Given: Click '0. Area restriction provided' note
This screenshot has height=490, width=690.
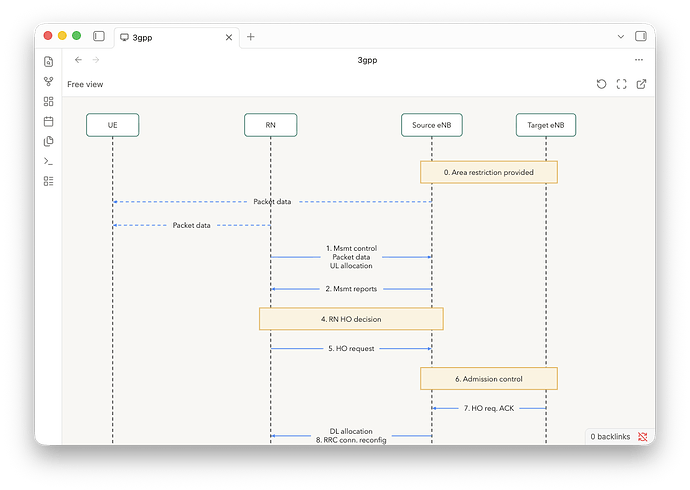Looking at the screenshot, I should pos(489,172).
